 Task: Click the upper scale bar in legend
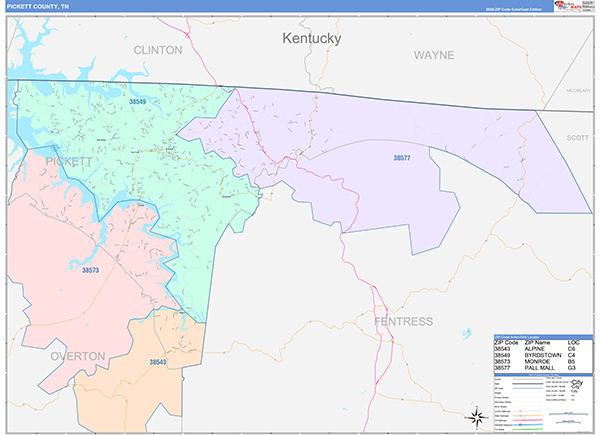(568, 414)
